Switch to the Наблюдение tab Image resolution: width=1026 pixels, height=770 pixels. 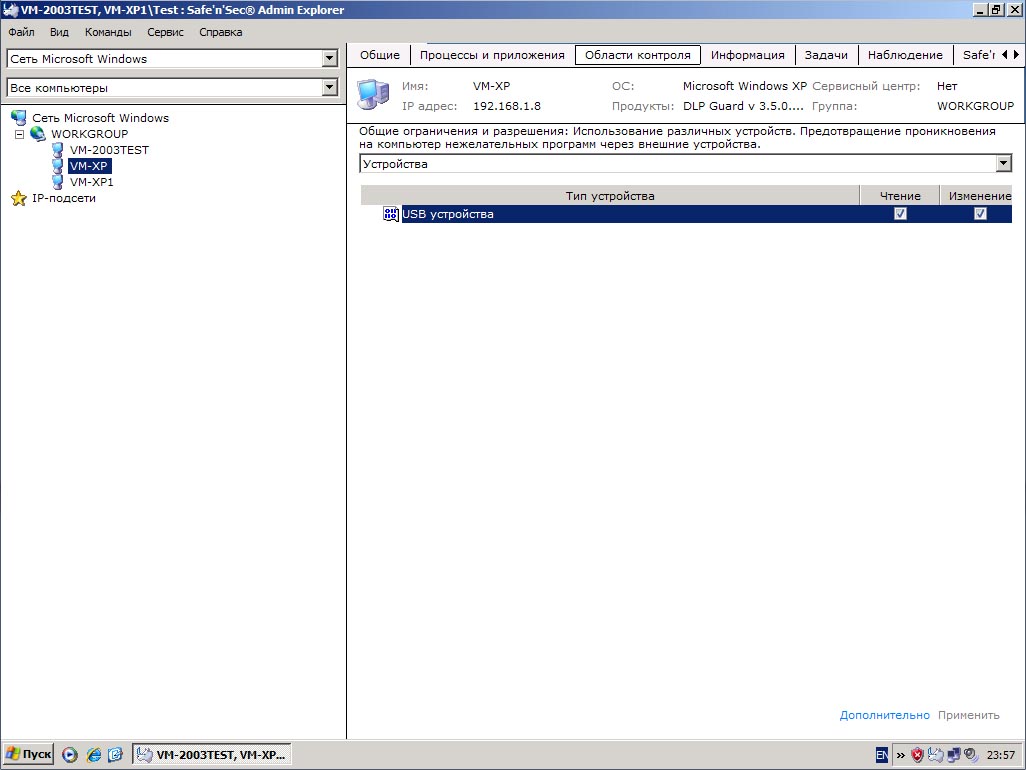[x=905, y=55]
